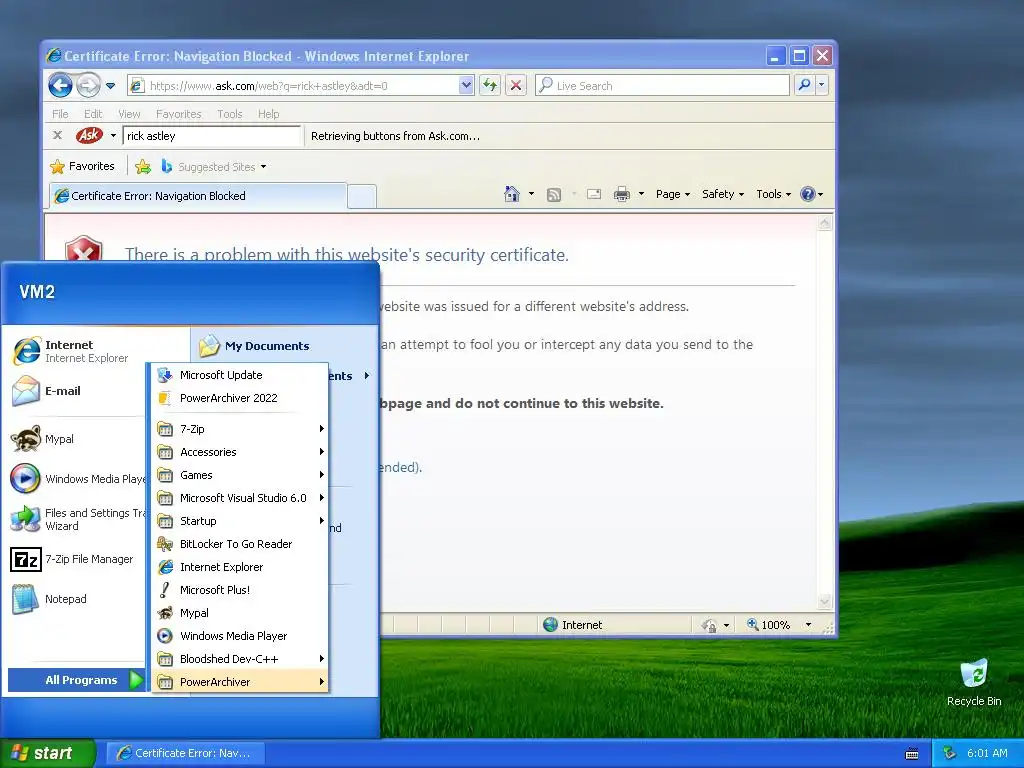Open the Safety dropdown menu
This screenshot has width=1024, height=768.
coord(722,194)
